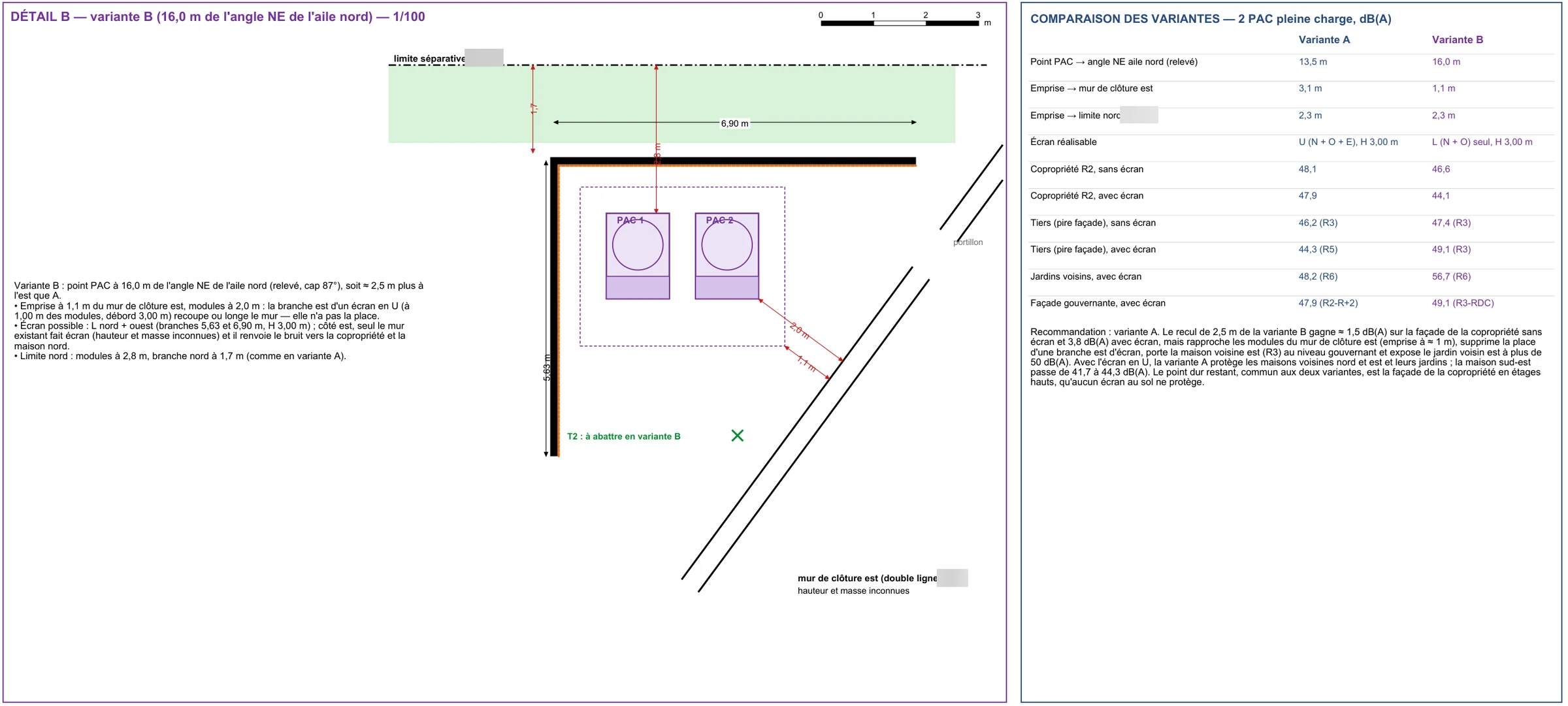
Task: Click the '16,0 m' cell
Action: click(1446, 62)
